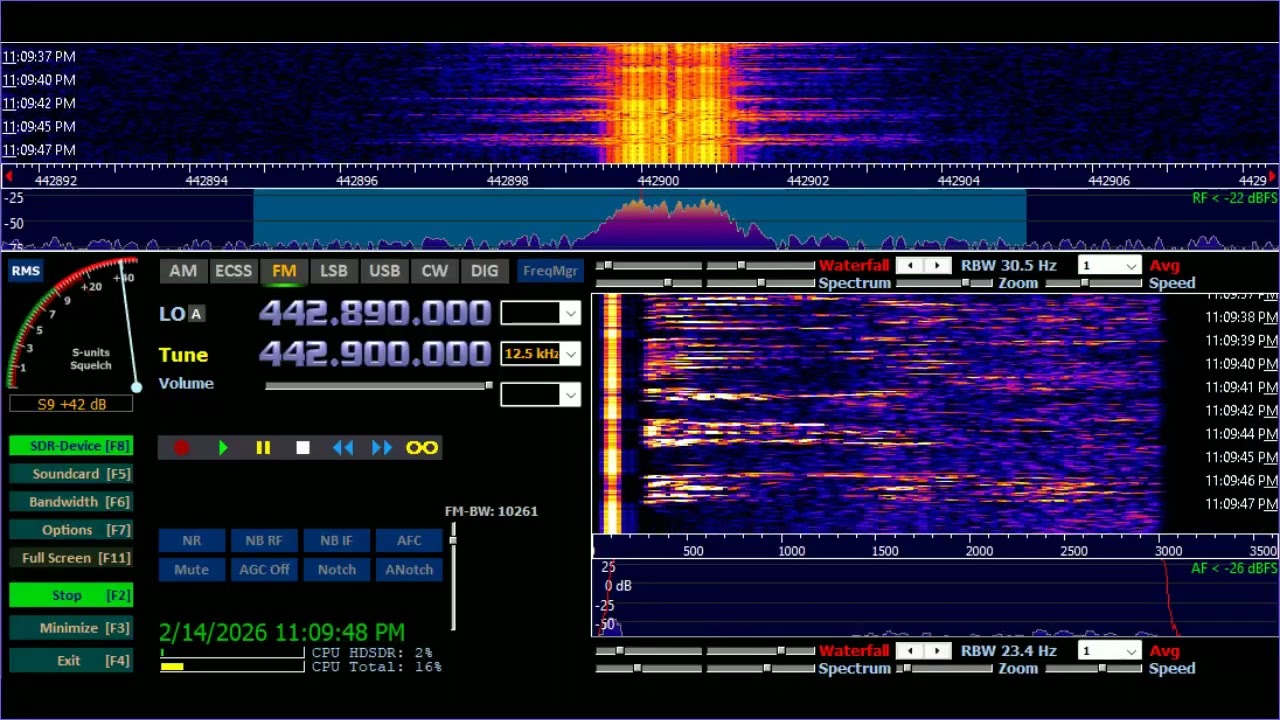Select DIG digital mode

pyautogui.click(x=484, y=271)
